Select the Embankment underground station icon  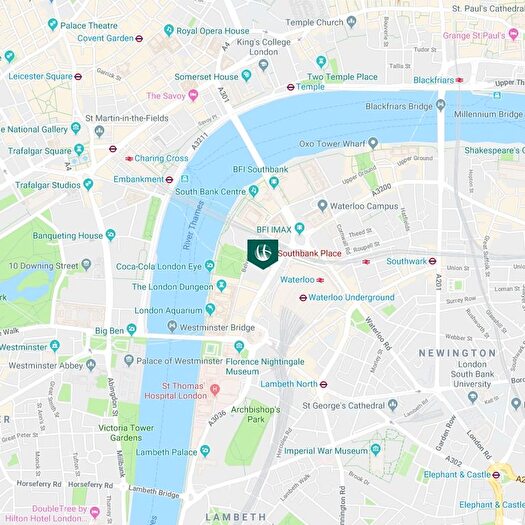(170, 180)
